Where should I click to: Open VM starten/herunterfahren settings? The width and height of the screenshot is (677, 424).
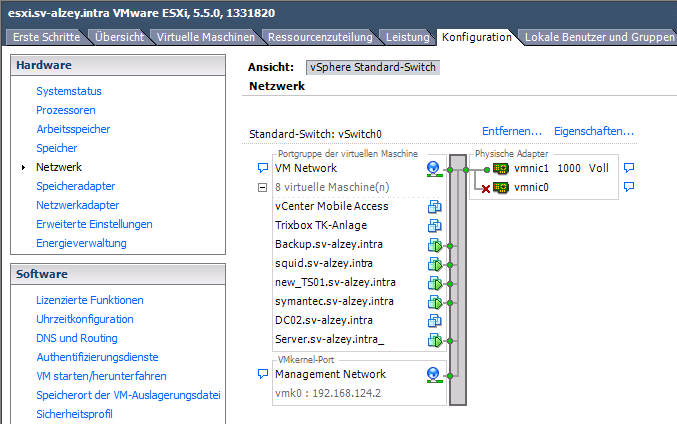[101, 376]
